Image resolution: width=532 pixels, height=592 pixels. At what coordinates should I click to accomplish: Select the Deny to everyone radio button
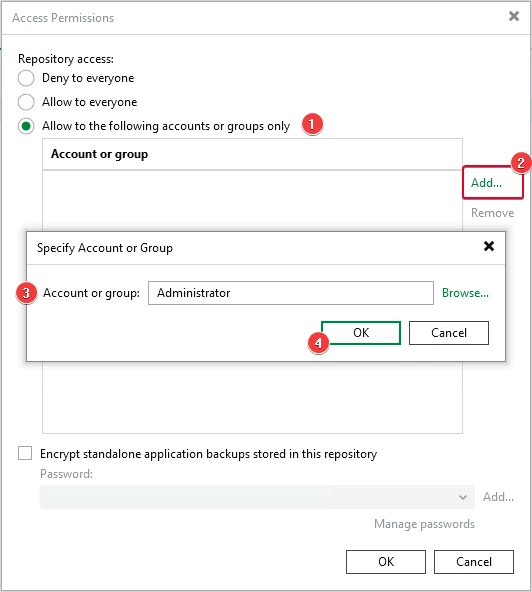26,78
